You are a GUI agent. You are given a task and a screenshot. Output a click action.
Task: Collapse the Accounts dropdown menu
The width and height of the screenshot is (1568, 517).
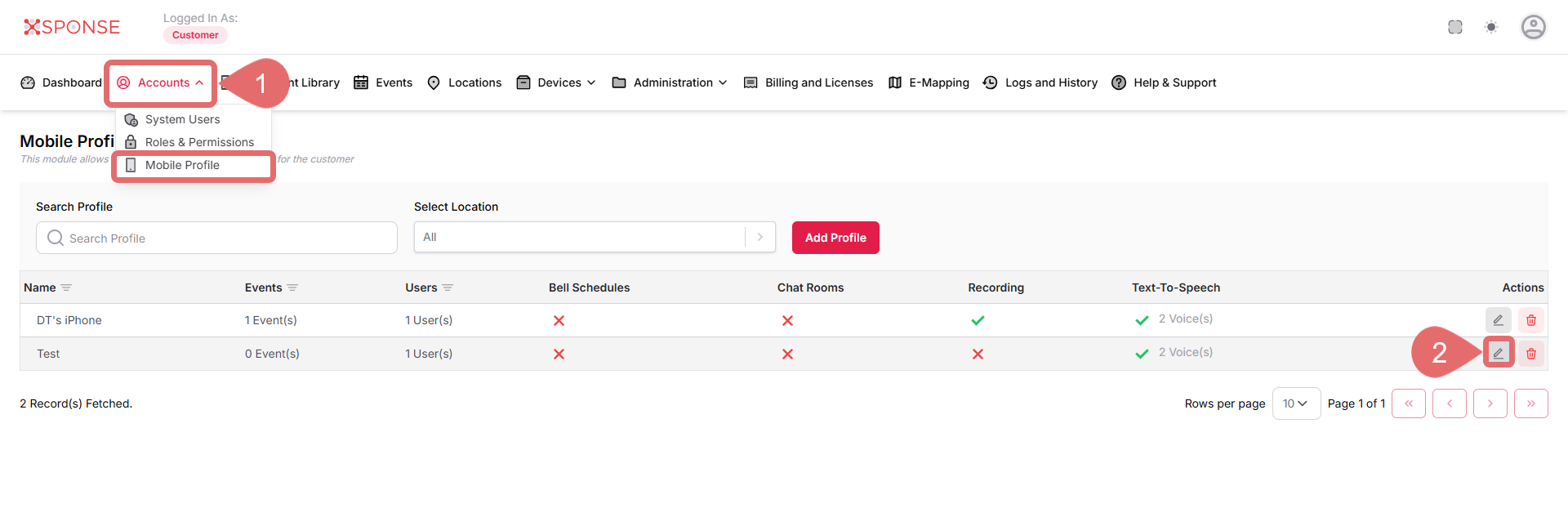pyautogui.click(x=161, y=82)
